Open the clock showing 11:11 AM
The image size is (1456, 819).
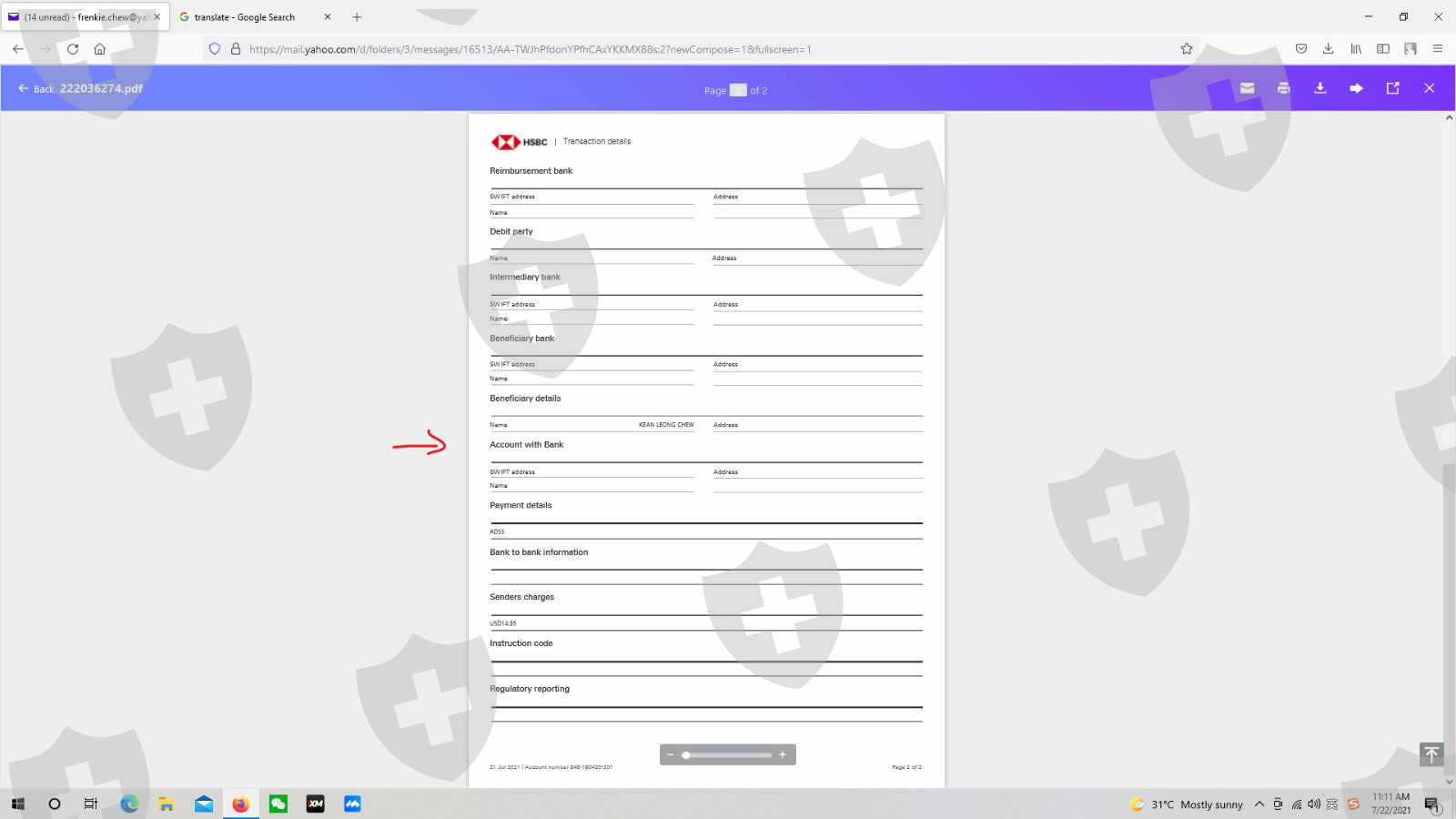pos(1391,804)
